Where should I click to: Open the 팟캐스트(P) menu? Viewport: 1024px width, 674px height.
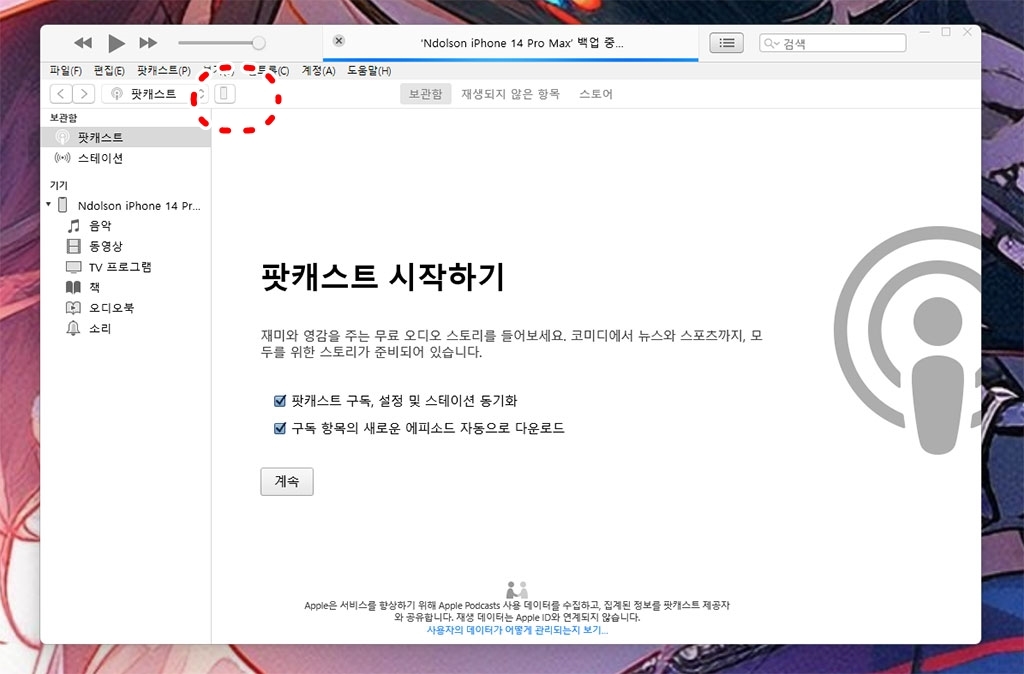pyautogui.click(x=164, y=71)
